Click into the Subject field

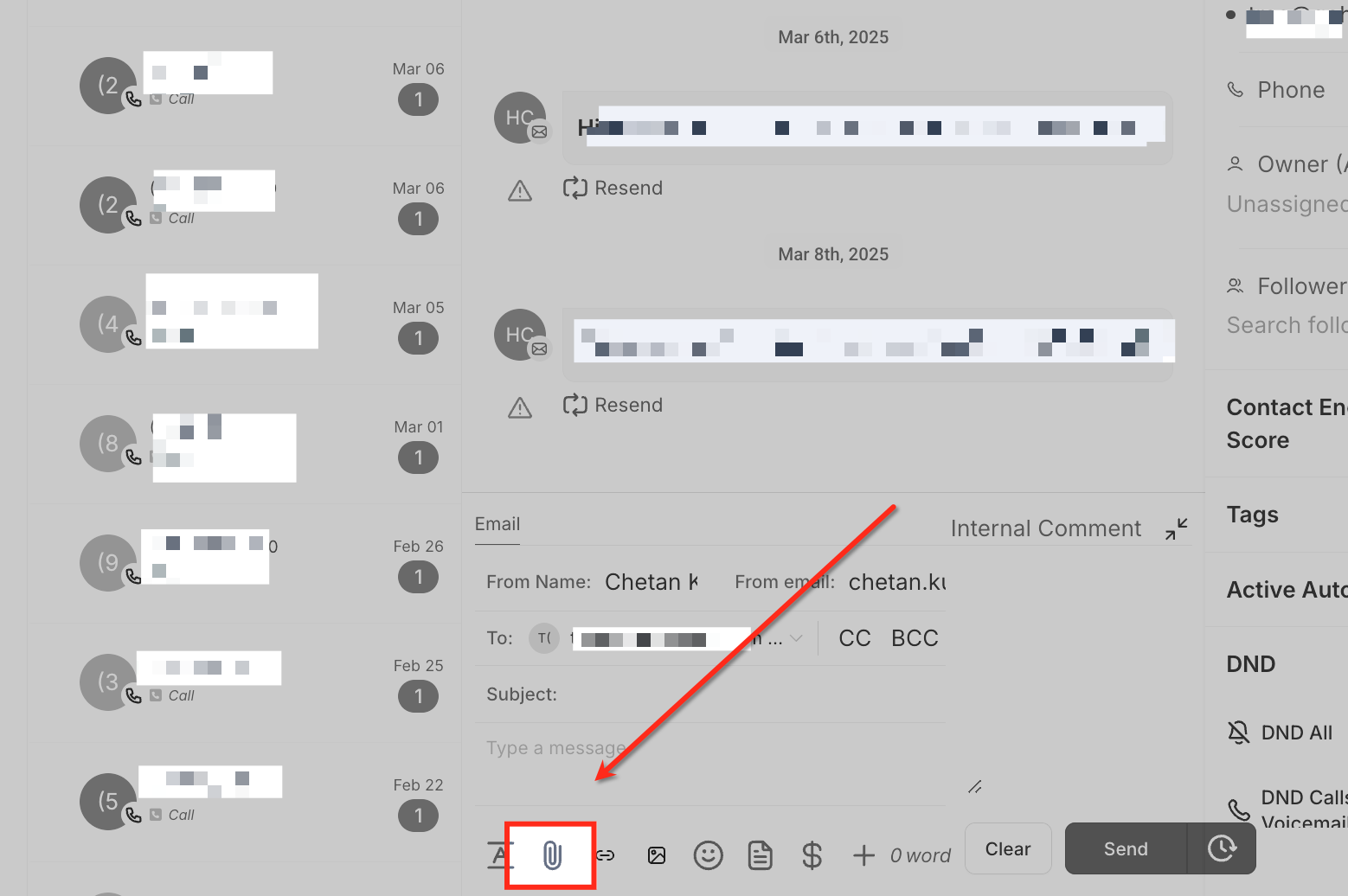709,694
